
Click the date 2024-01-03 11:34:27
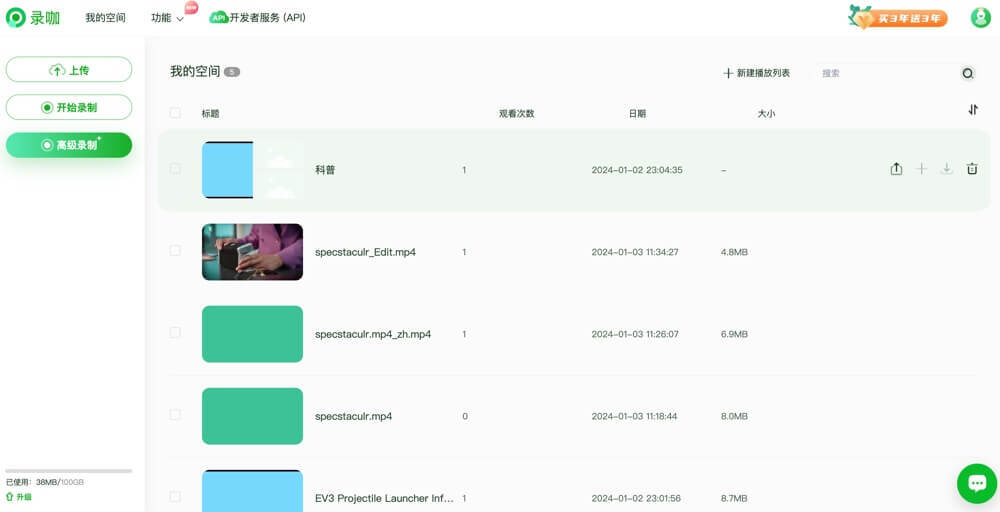635,252
